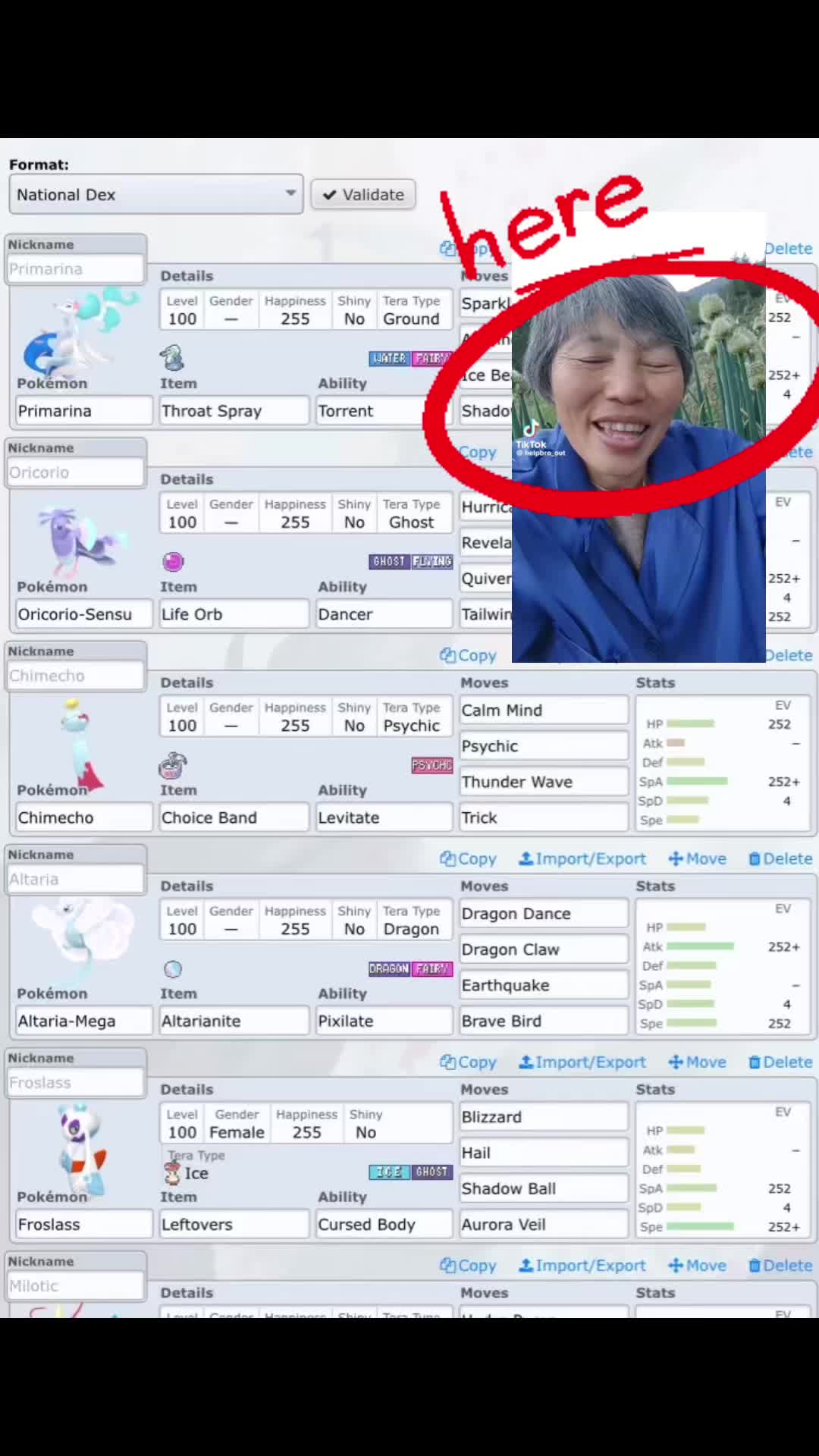Click Chimecho's Thunder Wave move field
The image size is (819, 1456).
pos(544,782)
